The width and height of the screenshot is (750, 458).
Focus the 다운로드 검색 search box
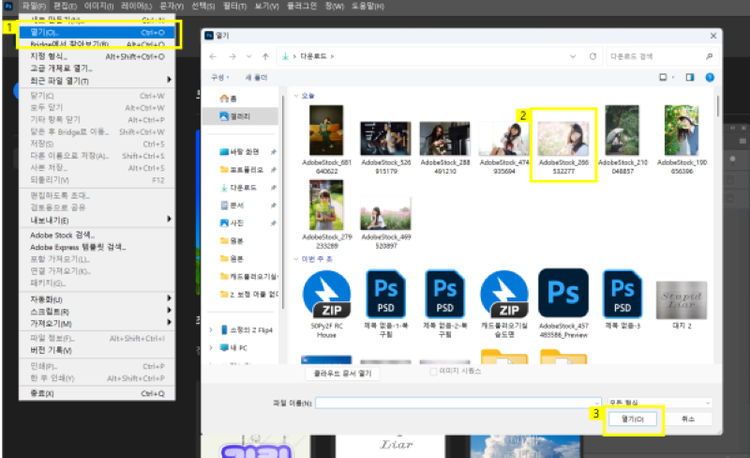pyautogui.click(x=662, y=56)
